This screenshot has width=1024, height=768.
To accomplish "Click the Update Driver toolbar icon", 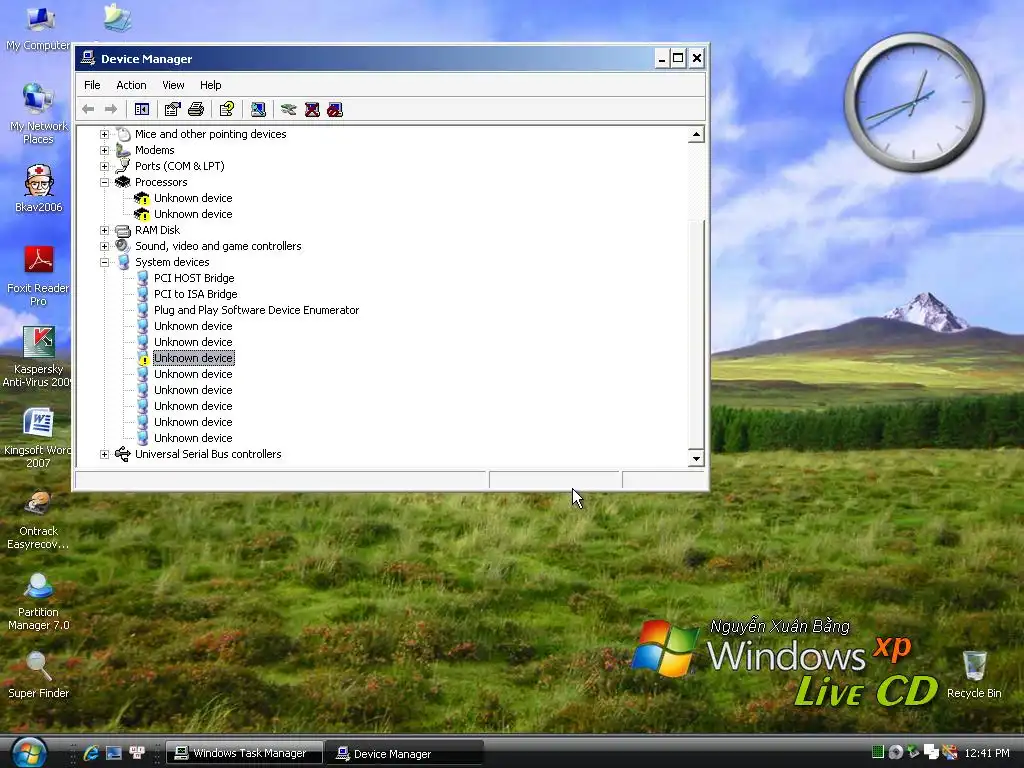I will click(288, 110).
